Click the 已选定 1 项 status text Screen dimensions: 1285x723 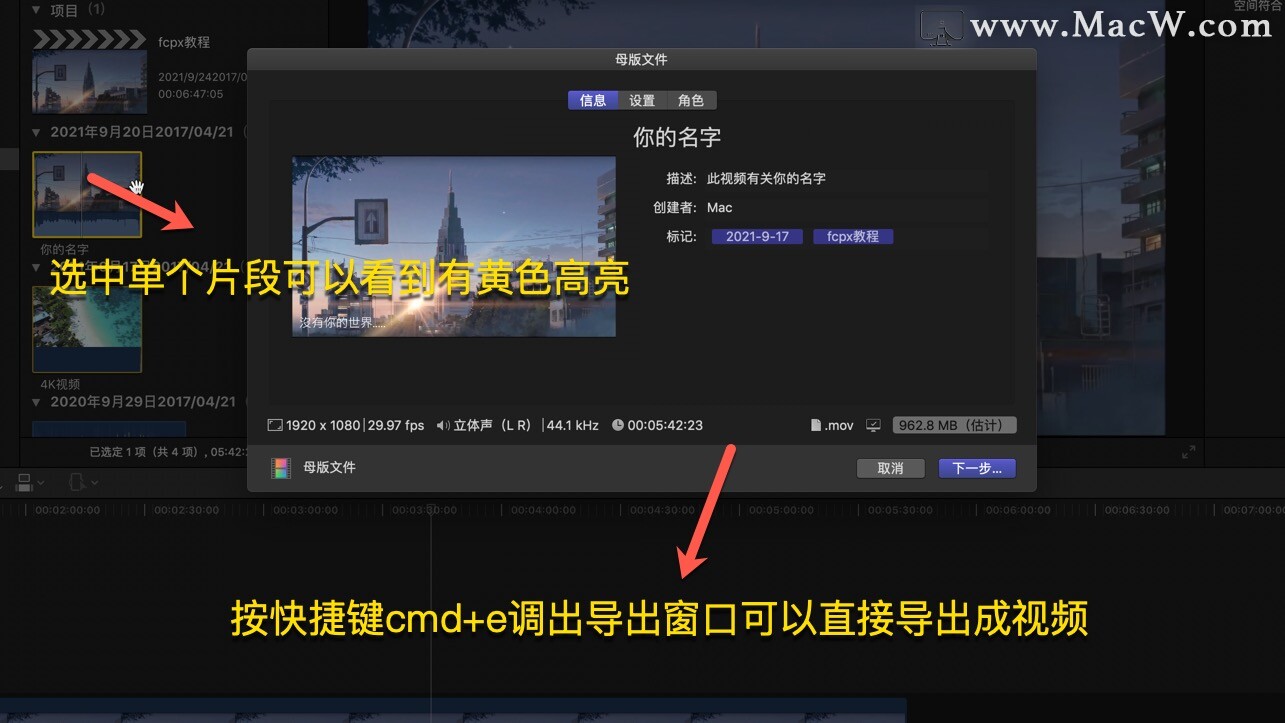tap(167, 451)
